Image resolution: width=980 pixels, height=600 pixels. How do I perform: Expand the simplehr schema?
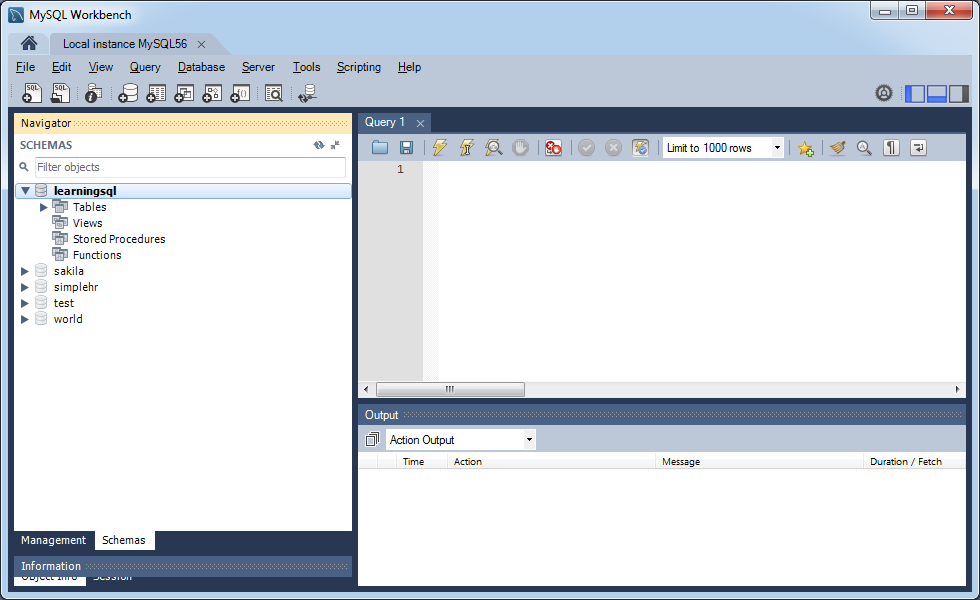(25, 287)
